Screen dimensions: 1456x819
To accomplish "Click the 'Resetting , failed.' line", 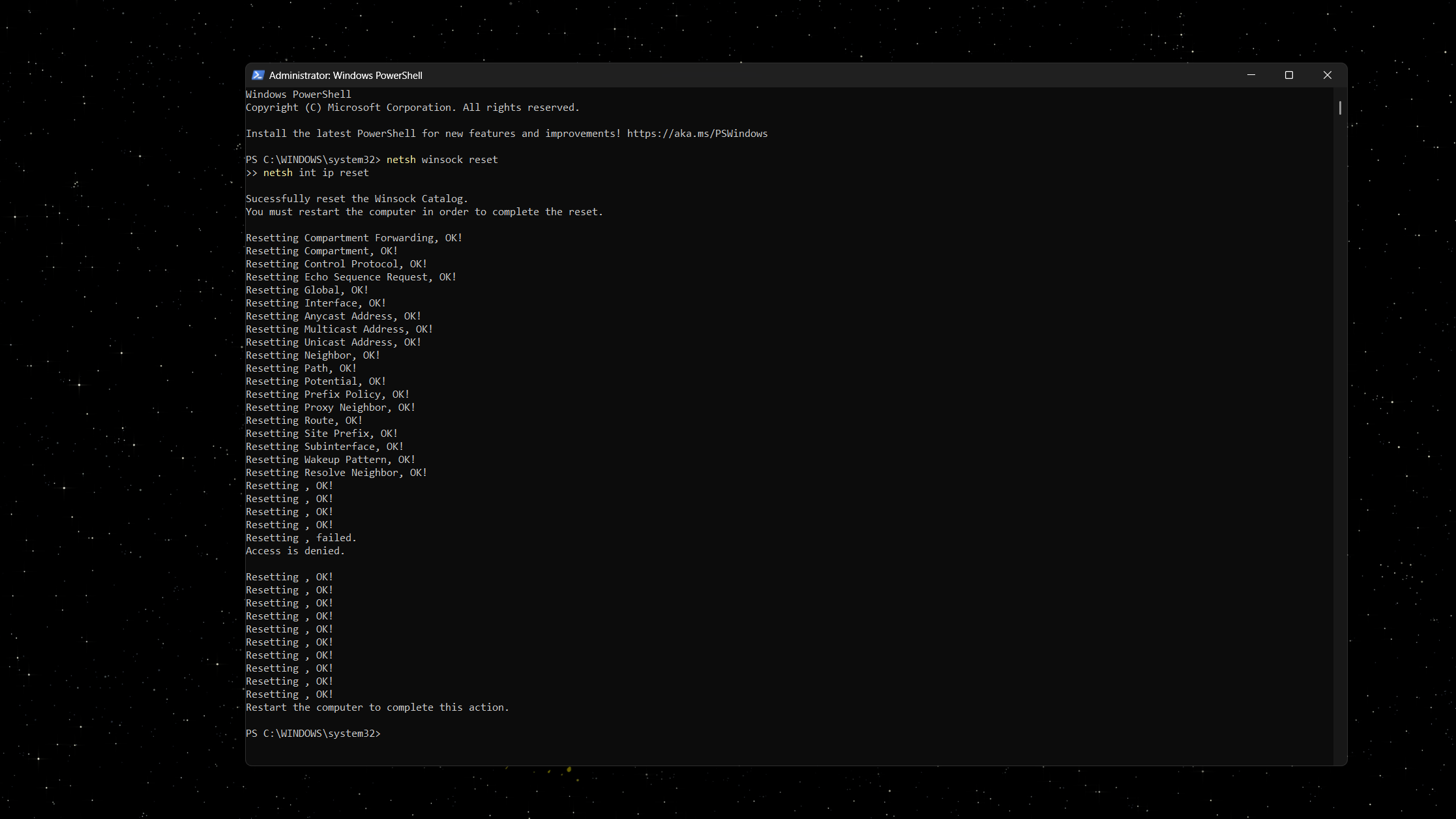I will click(x=301, y=538).
